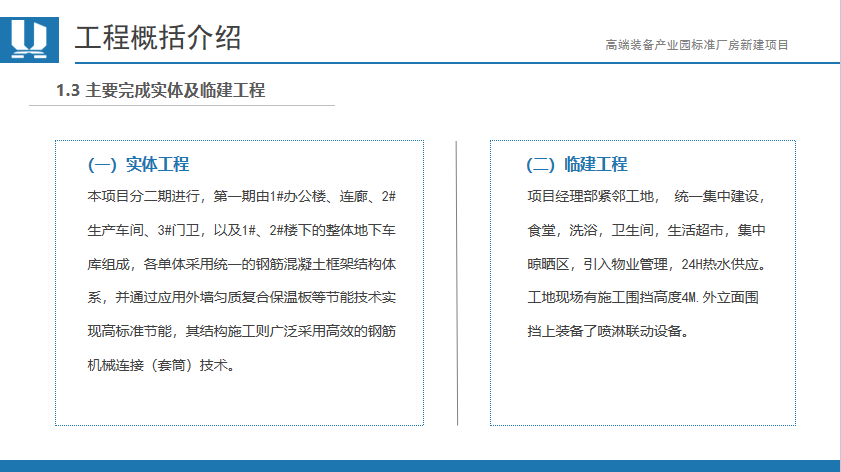
Task: Click the line starting with 项目经理部紧邻工地
Action: click(645, 196)
